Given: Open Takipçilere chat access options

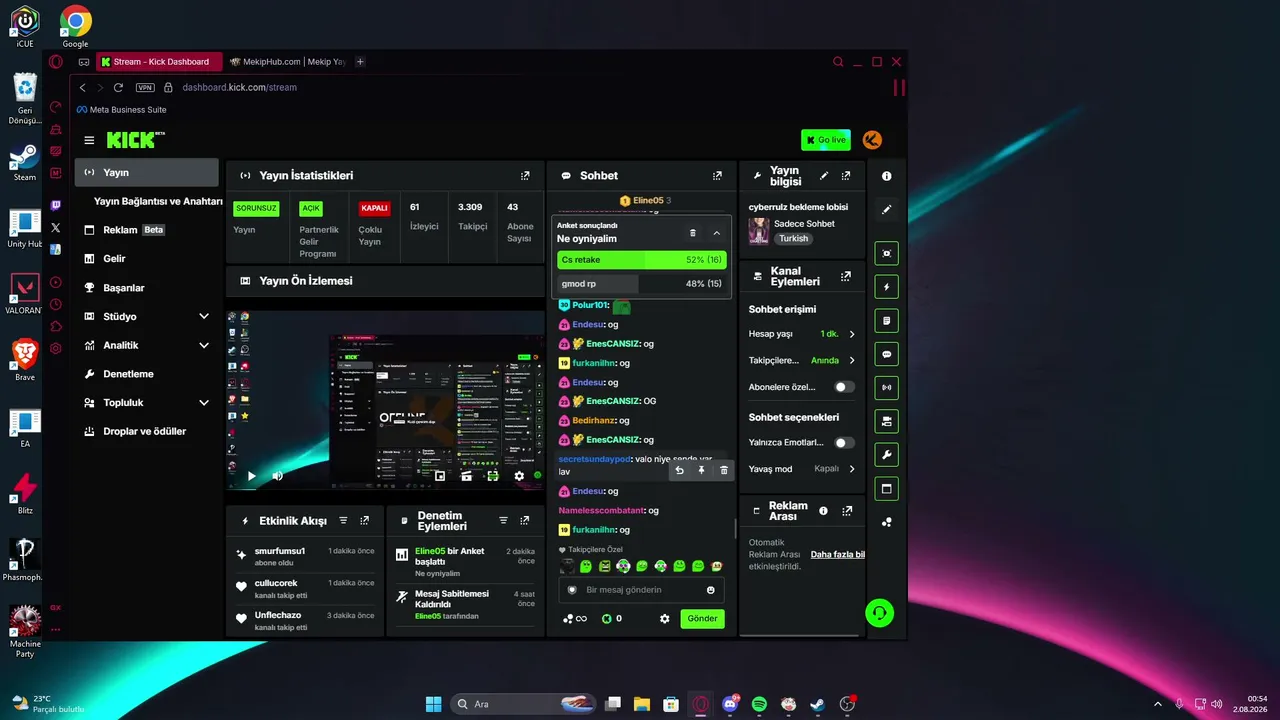Looking at the screenshot, I should (802, 360).
